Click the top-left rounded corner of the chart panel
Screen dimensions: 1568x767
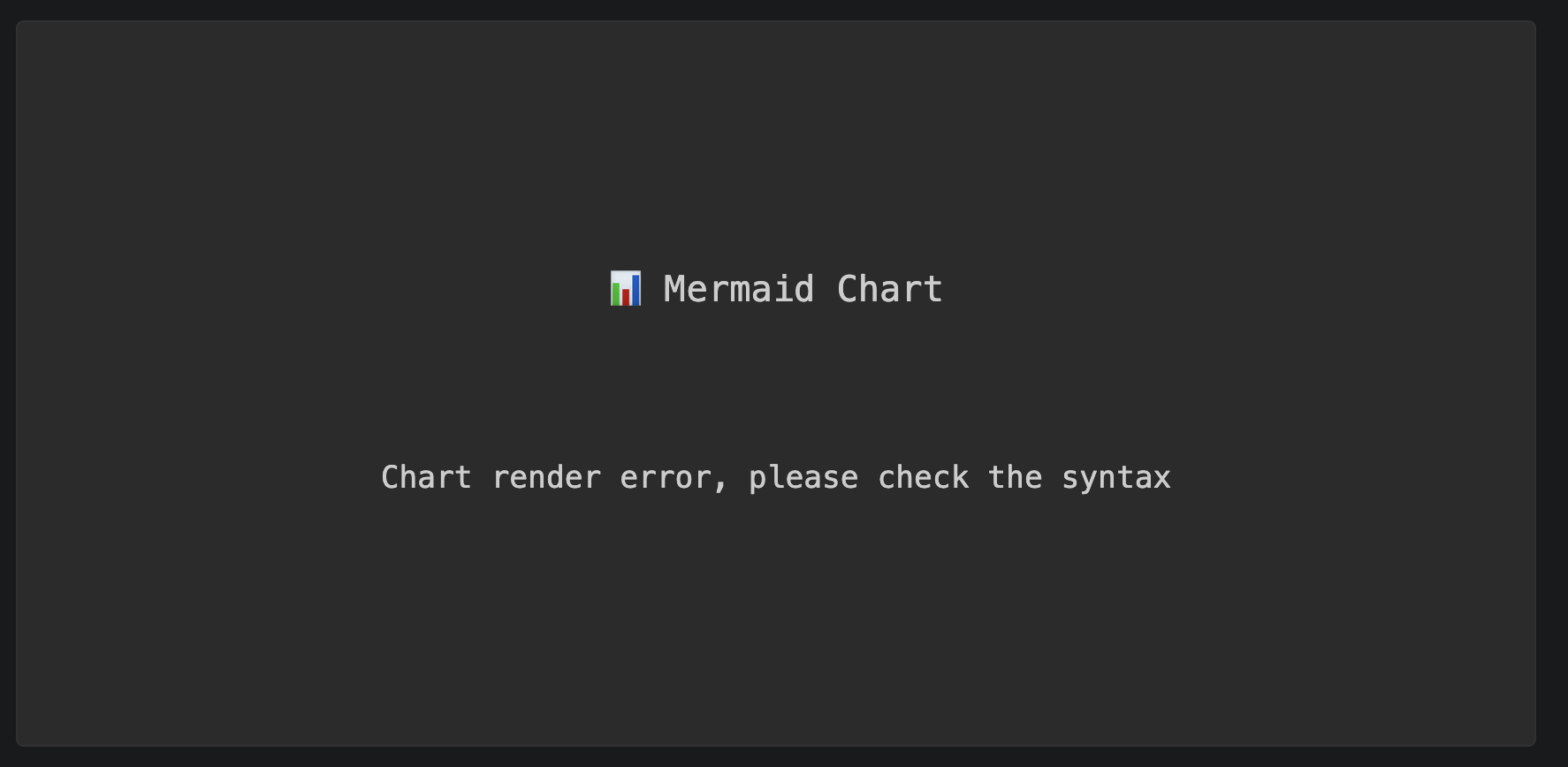click(x=20, y=26)
